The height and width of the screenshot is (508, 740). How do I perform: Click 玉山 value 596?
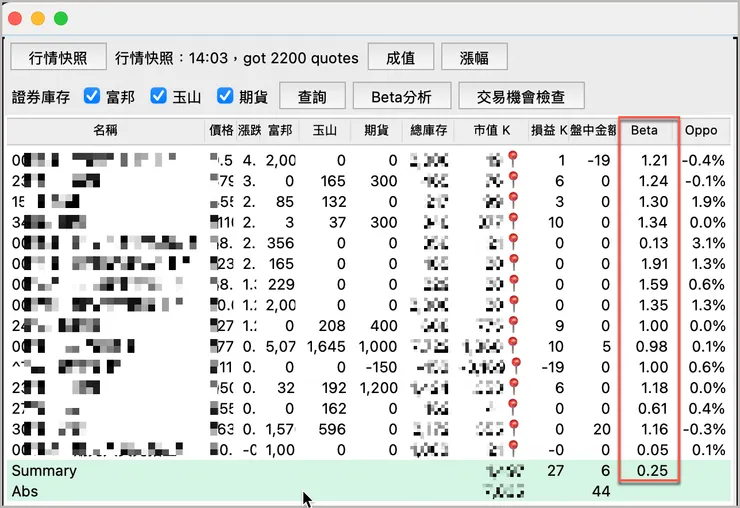[332, 429]
